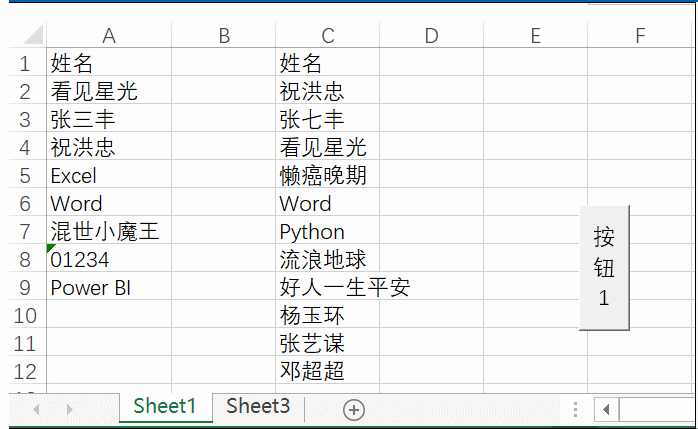Image resolution: width=698 pixels, height=429 pixels.
Task: Click column E header
Action: click(x=535, y=36)
